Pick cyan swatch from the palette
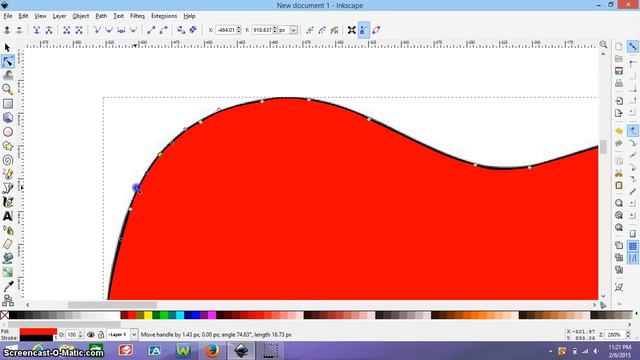The image size is (640, 360). 180,315
